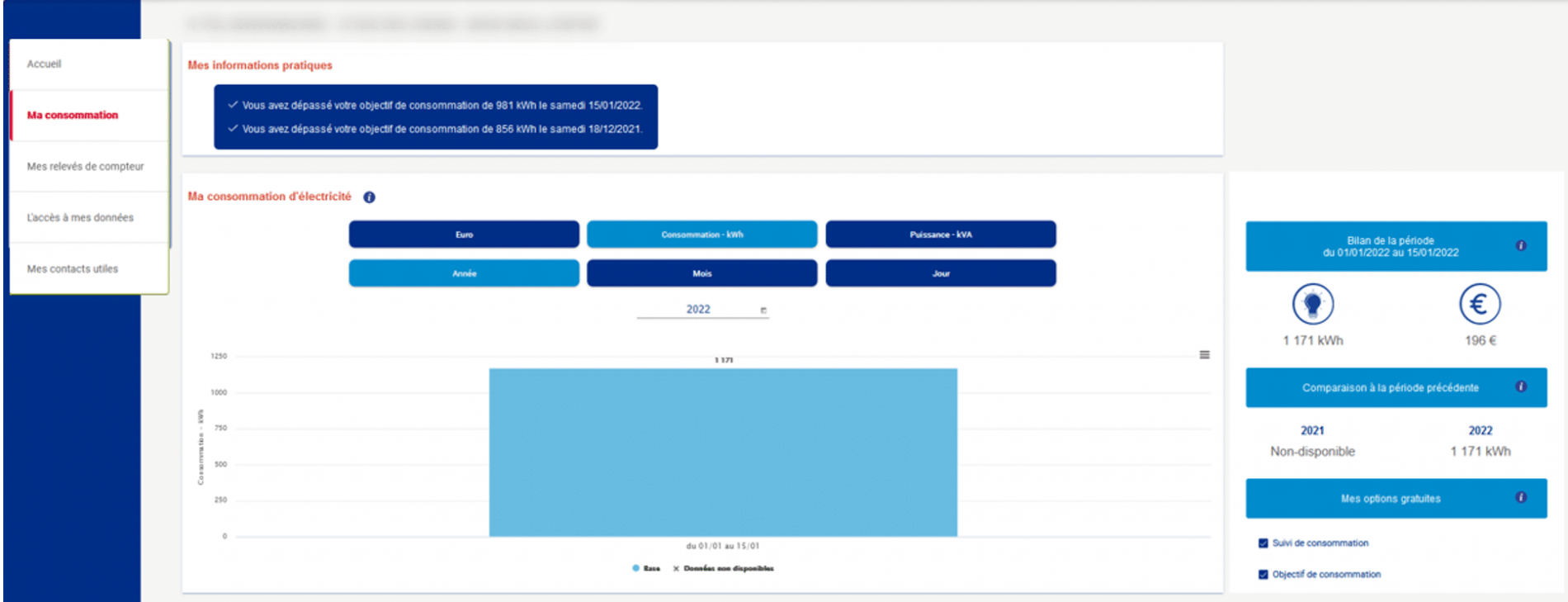Viewport: 1568px width, 602px height.
Task: Switch to Jour period view
Action: 940,273
